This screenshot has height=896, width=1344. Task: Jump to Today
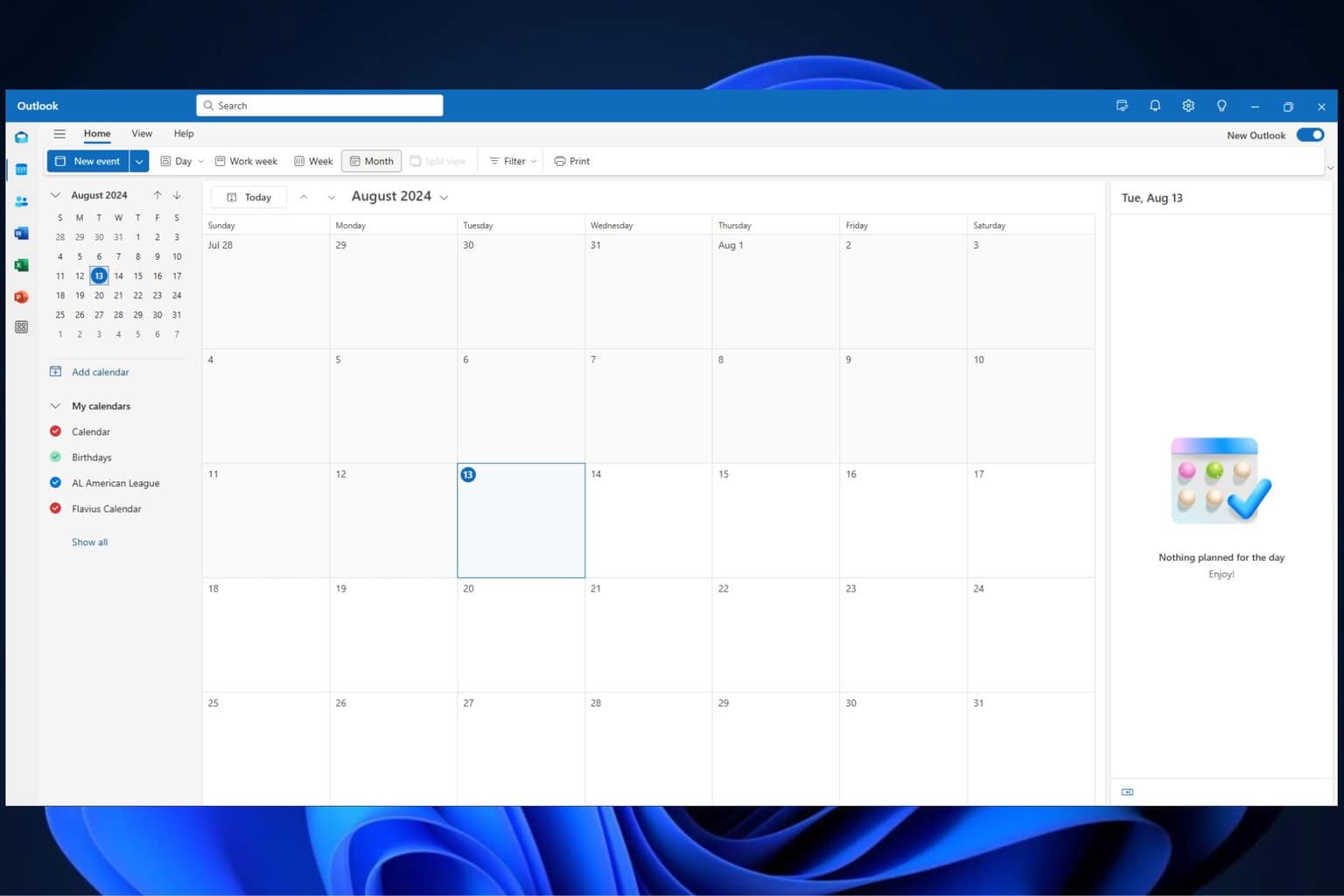[x=248, y=197]
